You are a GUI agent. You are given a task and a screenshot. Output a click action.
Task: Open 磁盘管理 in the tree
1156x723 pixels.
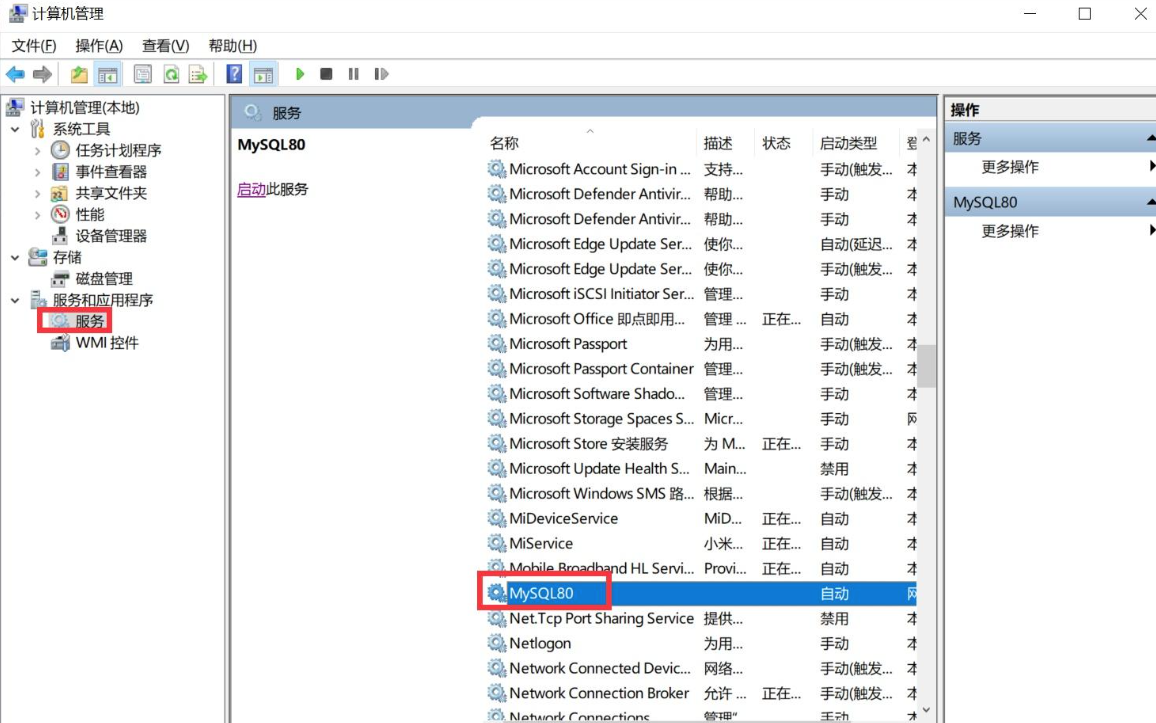click(104, 279)
